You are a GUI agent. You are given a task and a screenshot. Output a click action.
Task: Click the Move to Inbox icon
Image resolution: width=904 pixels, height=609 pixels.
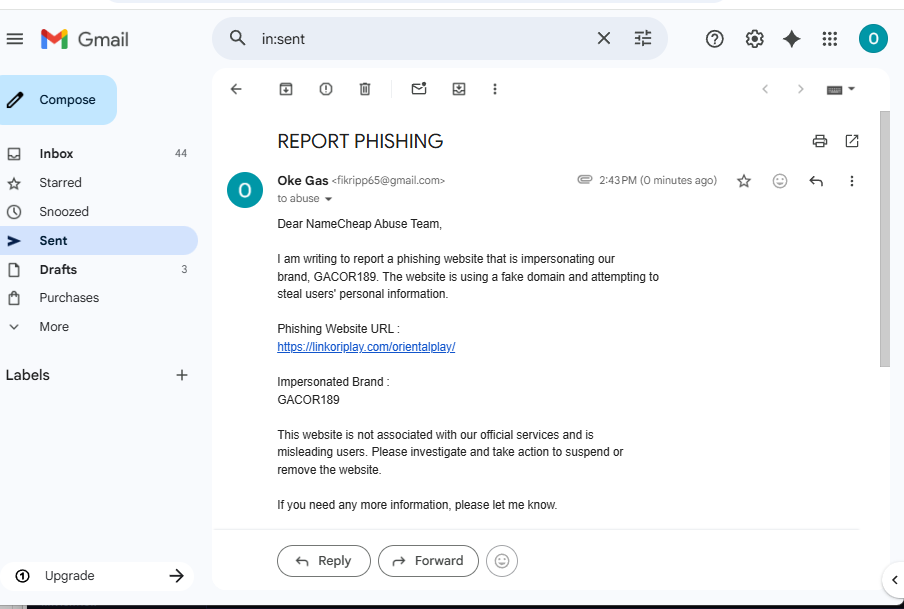[x=459, y=89]
